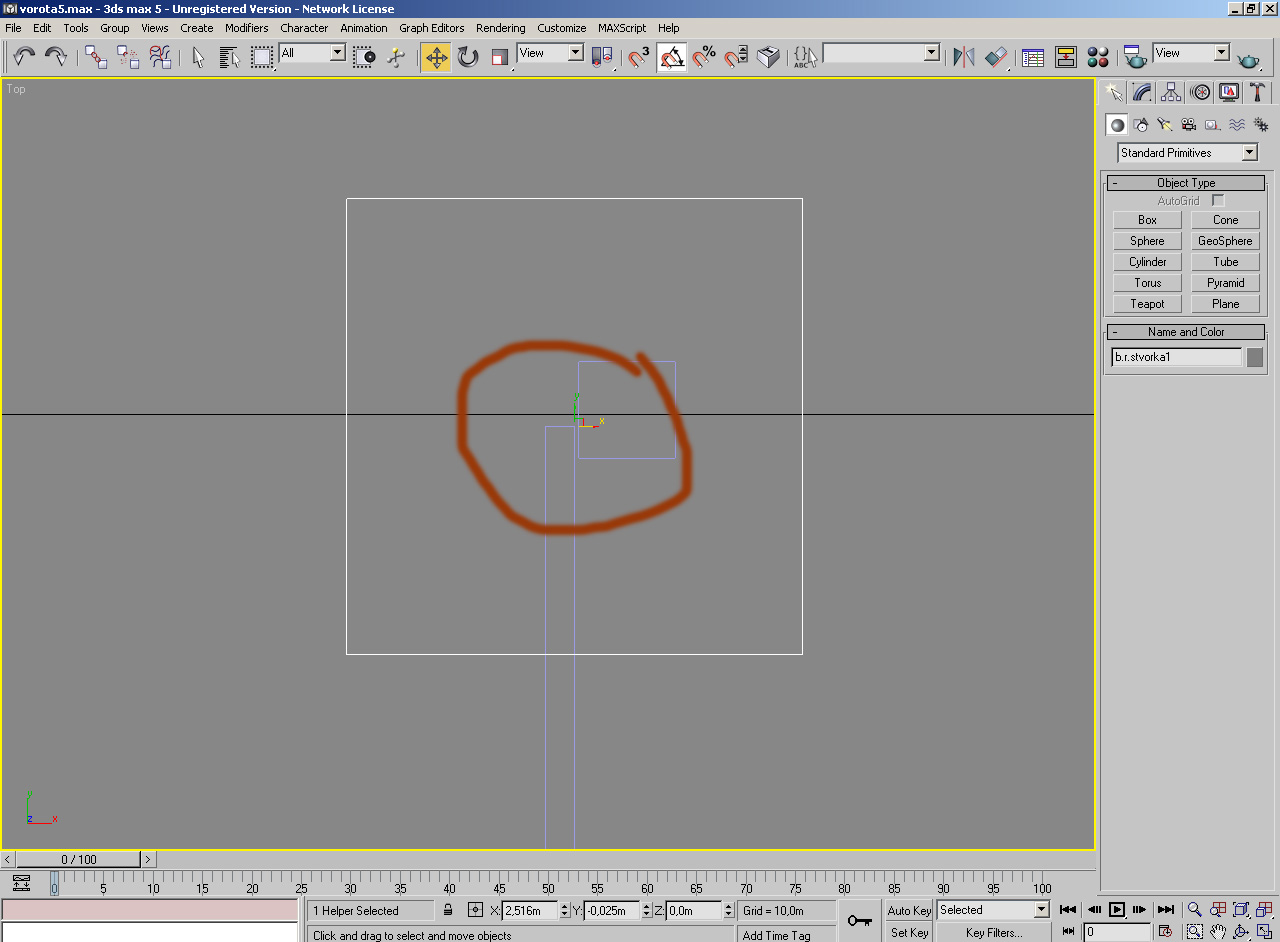Open the Rendering menu

coord(500,28)
